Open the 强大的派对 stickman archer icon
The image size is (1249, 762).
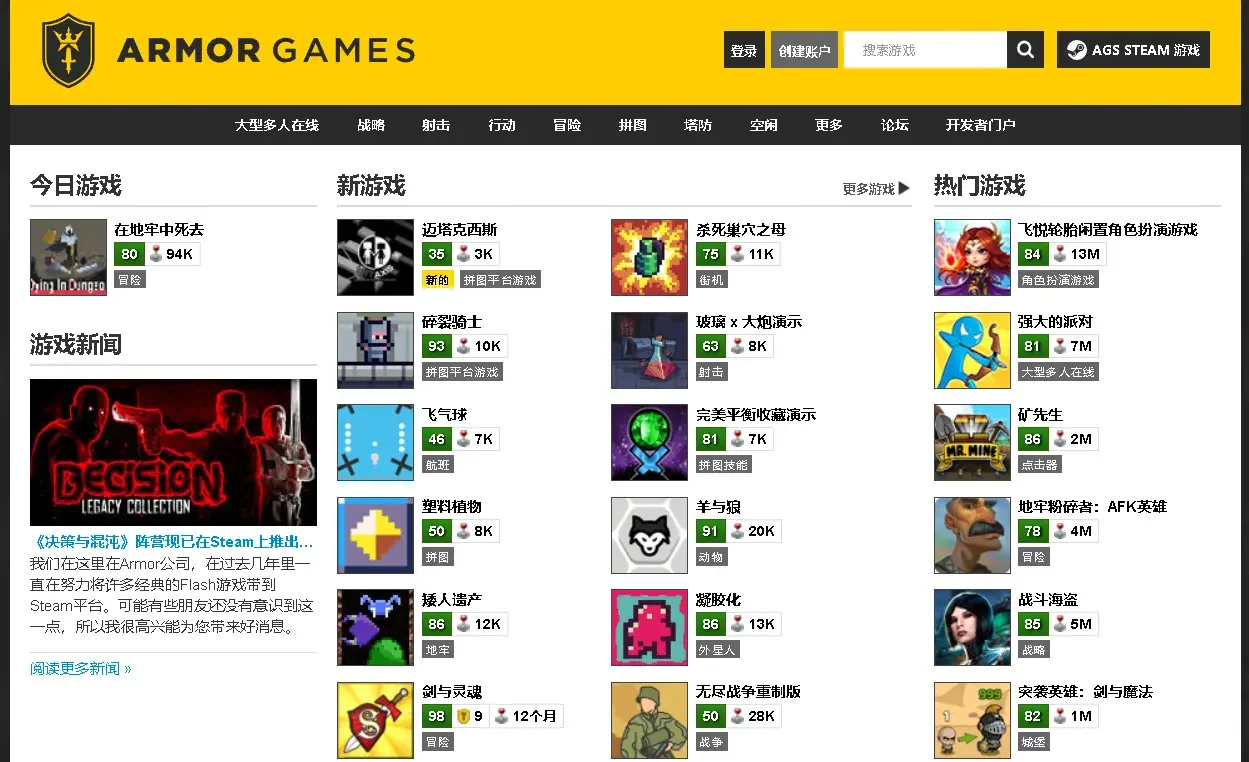pos(972,350)
